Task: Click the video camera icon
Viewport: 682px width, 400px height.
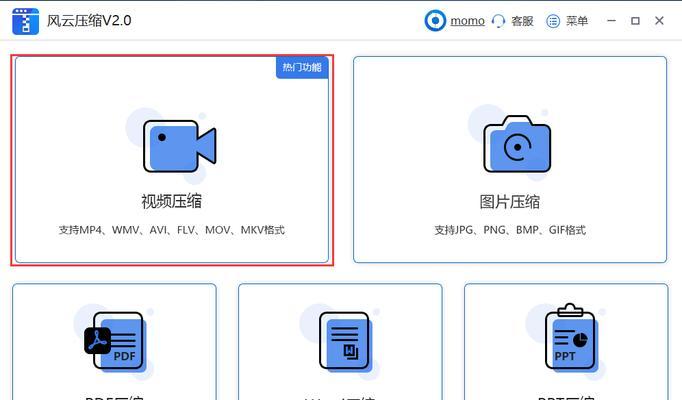Action: pyautogui.click(x=180, y=146)
